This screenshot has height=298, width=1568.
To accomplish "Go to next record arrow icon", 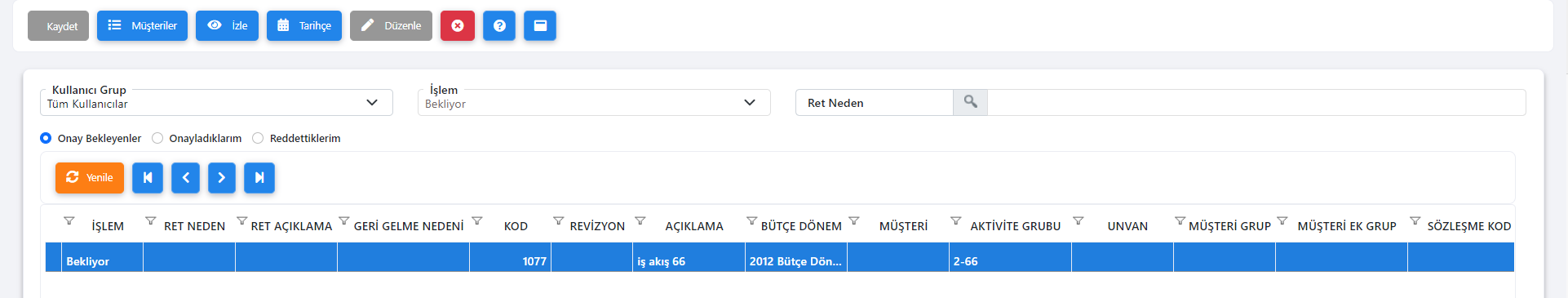I will 222,178.
